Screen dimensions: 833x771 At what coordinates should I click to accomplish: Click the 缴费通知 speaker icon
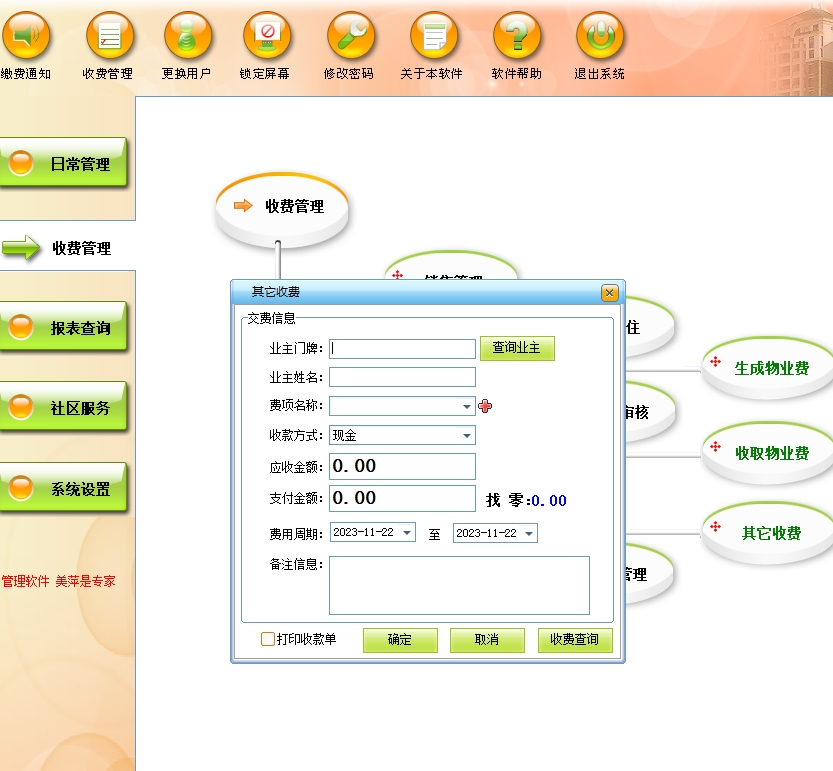(26, 37)
